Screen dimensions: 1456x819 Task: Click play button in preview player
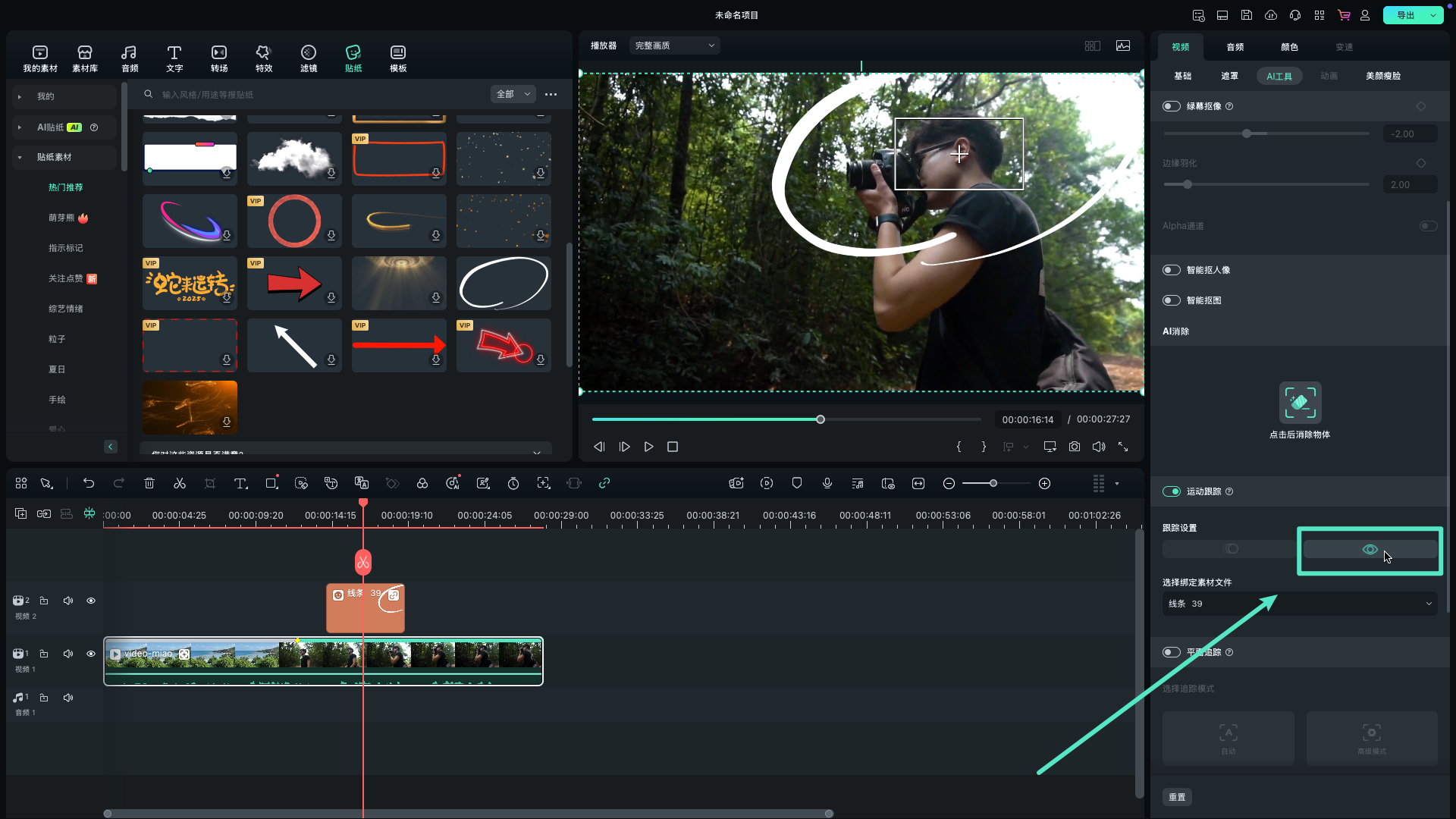pos(648,447)
